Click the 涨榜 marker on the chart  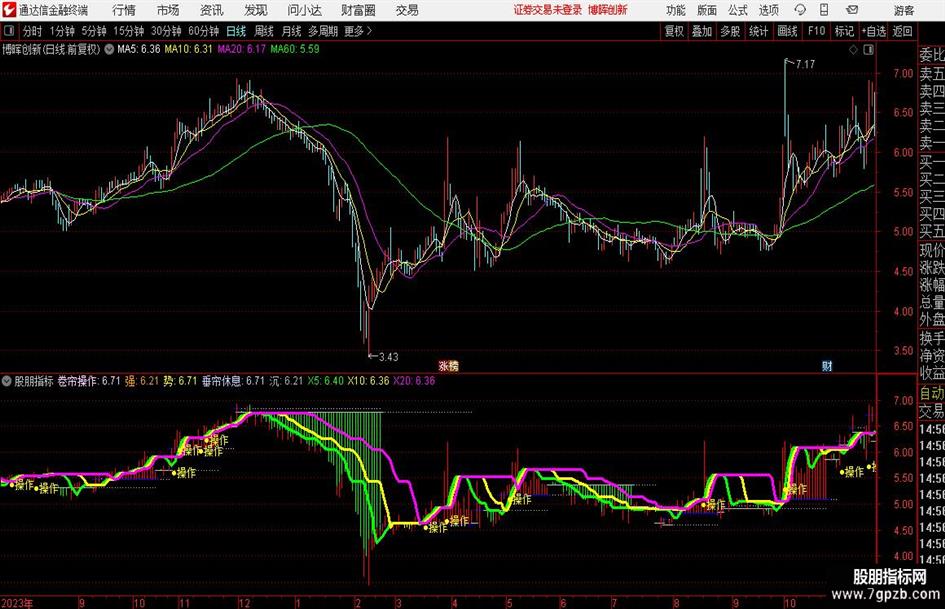(448, 366)
